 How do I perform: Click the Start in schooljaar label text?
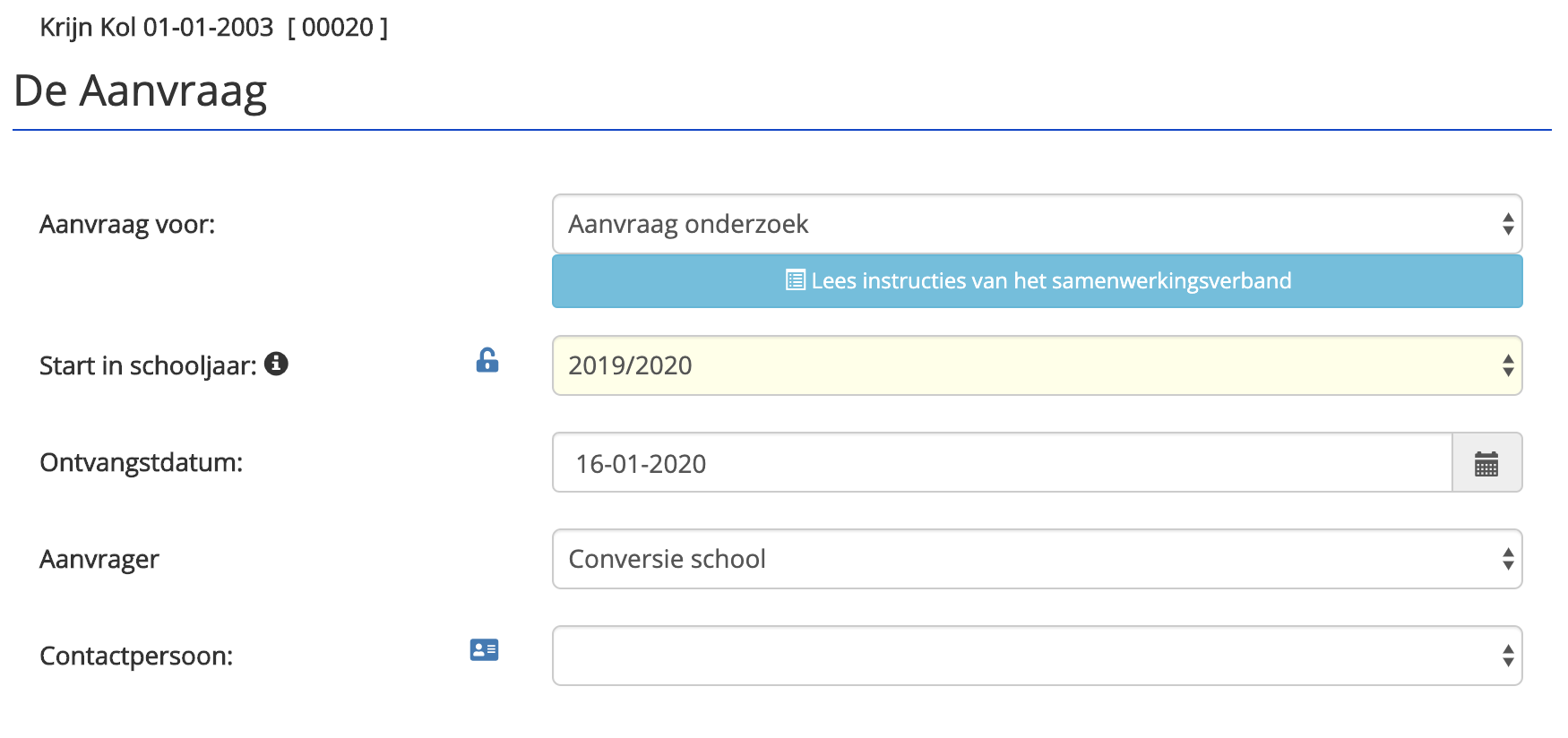148,365
